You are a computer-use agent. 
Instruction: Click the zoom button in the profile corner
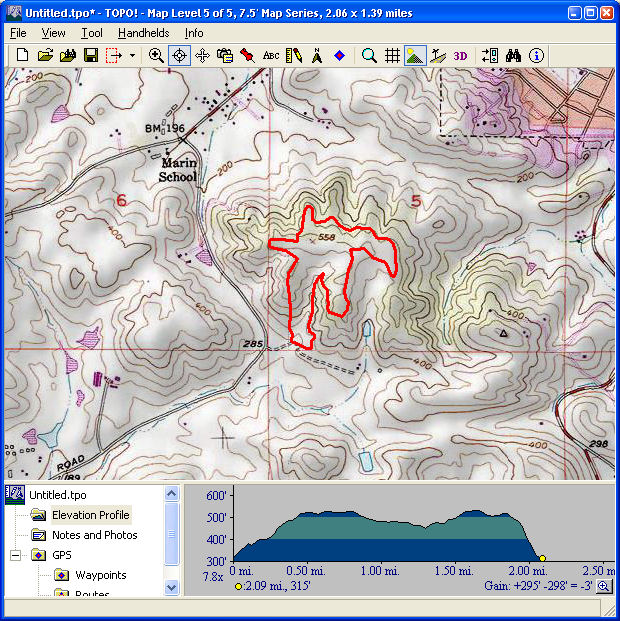click(x=604, y=587)
